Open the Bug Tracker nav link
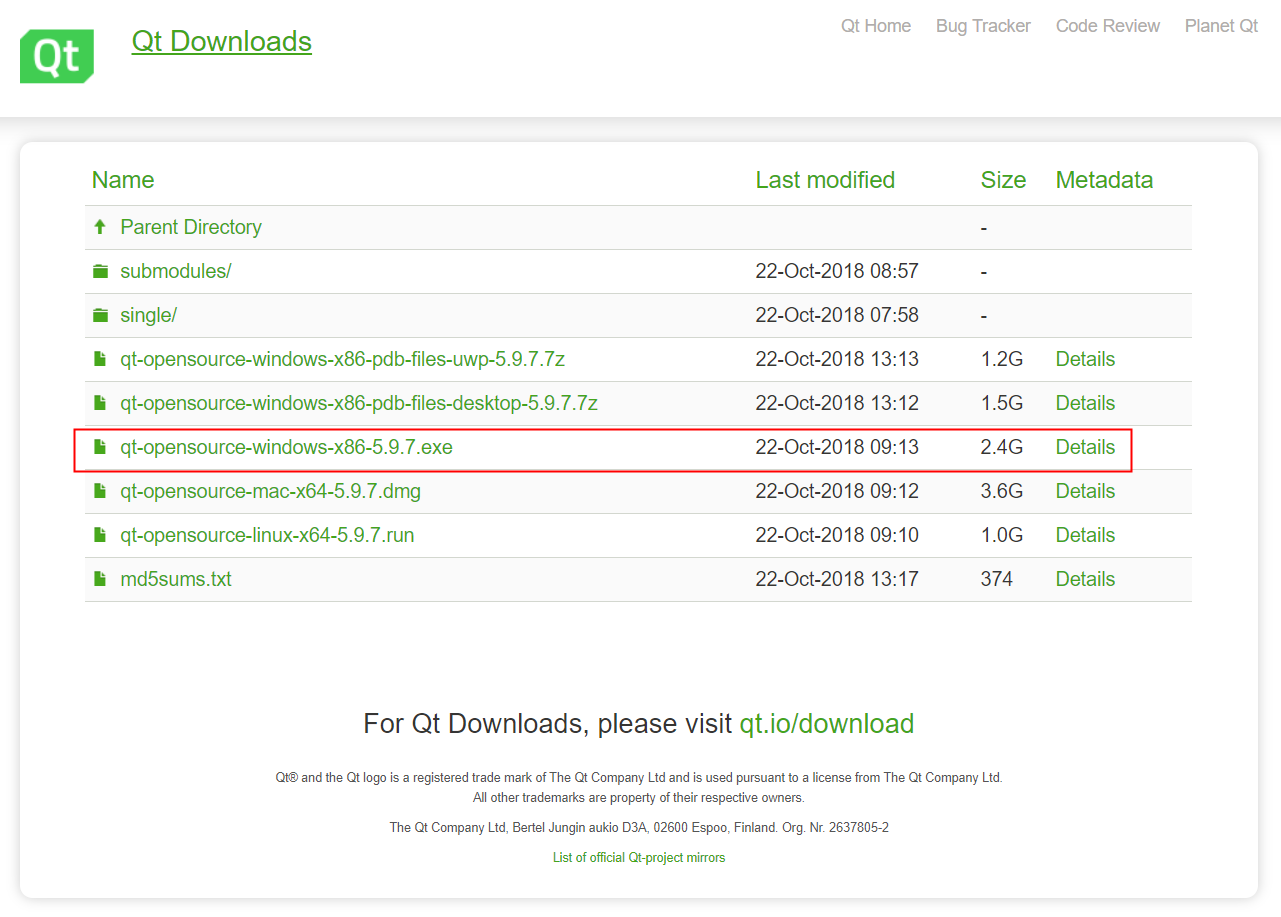This screenshot has width=1281, height=917. point(983,26)
